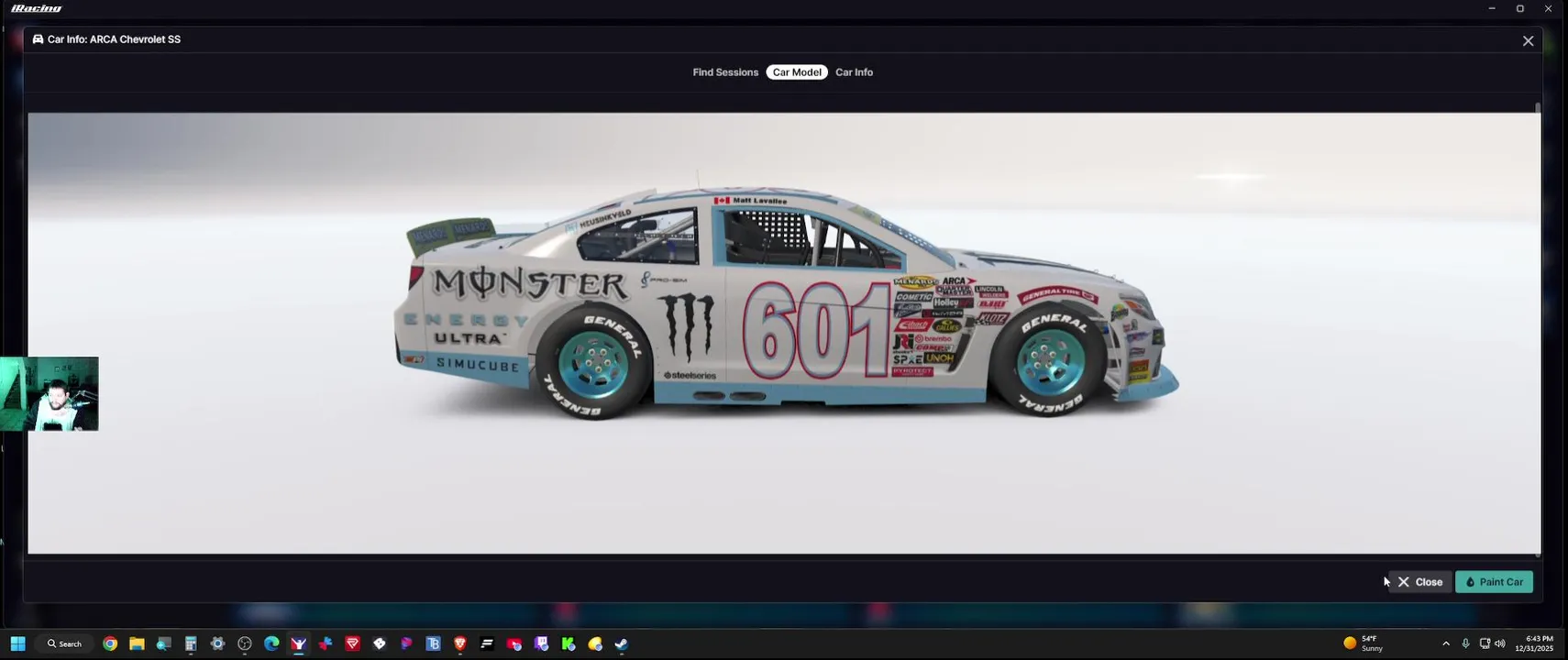Select the Car Model tab
This screenshot has height=660, width=1568.
[x=797, y=72]
